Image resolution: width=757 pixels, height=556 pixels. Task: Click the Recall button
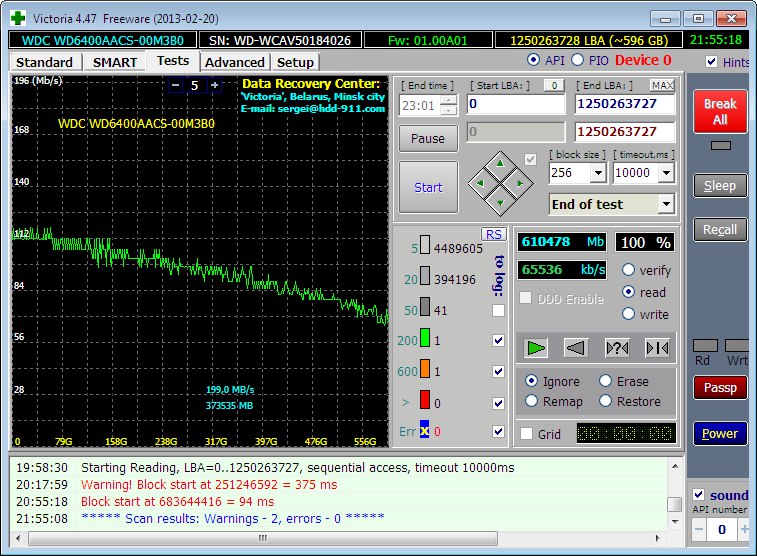pyautogui.click(x=720, y=230)
